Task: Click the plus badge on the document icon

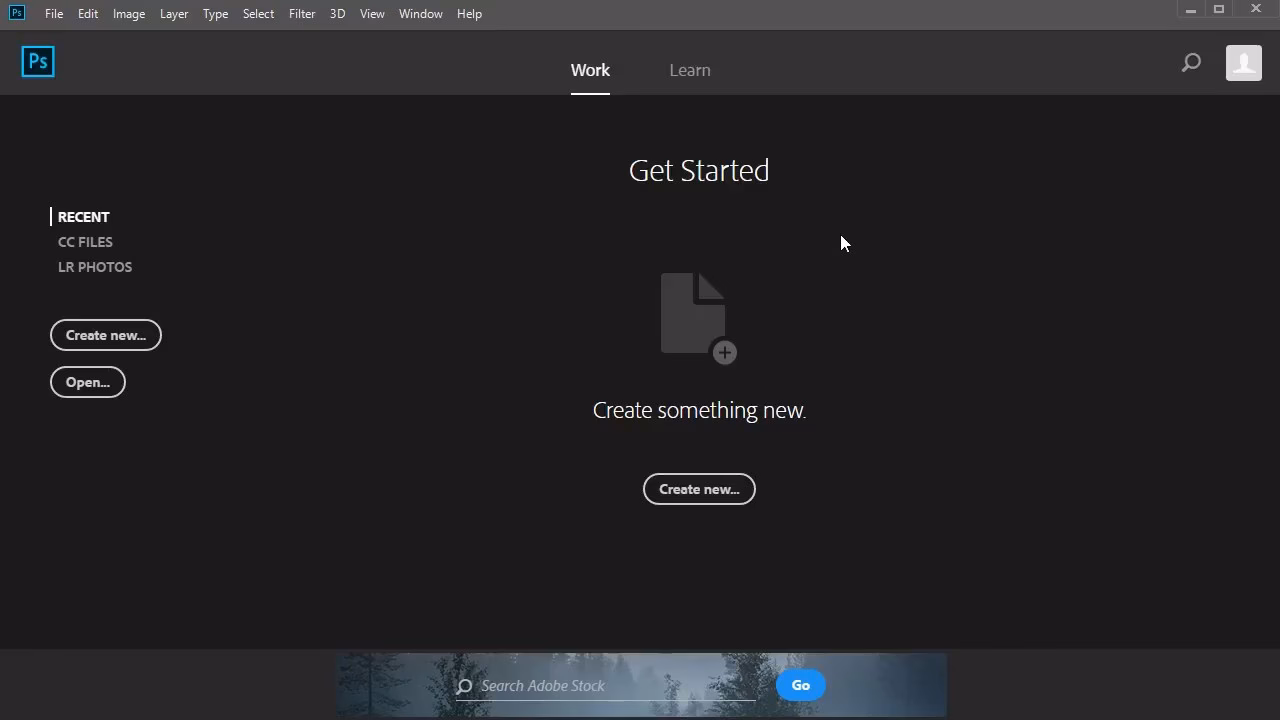Action: click(x=724, y=352)
